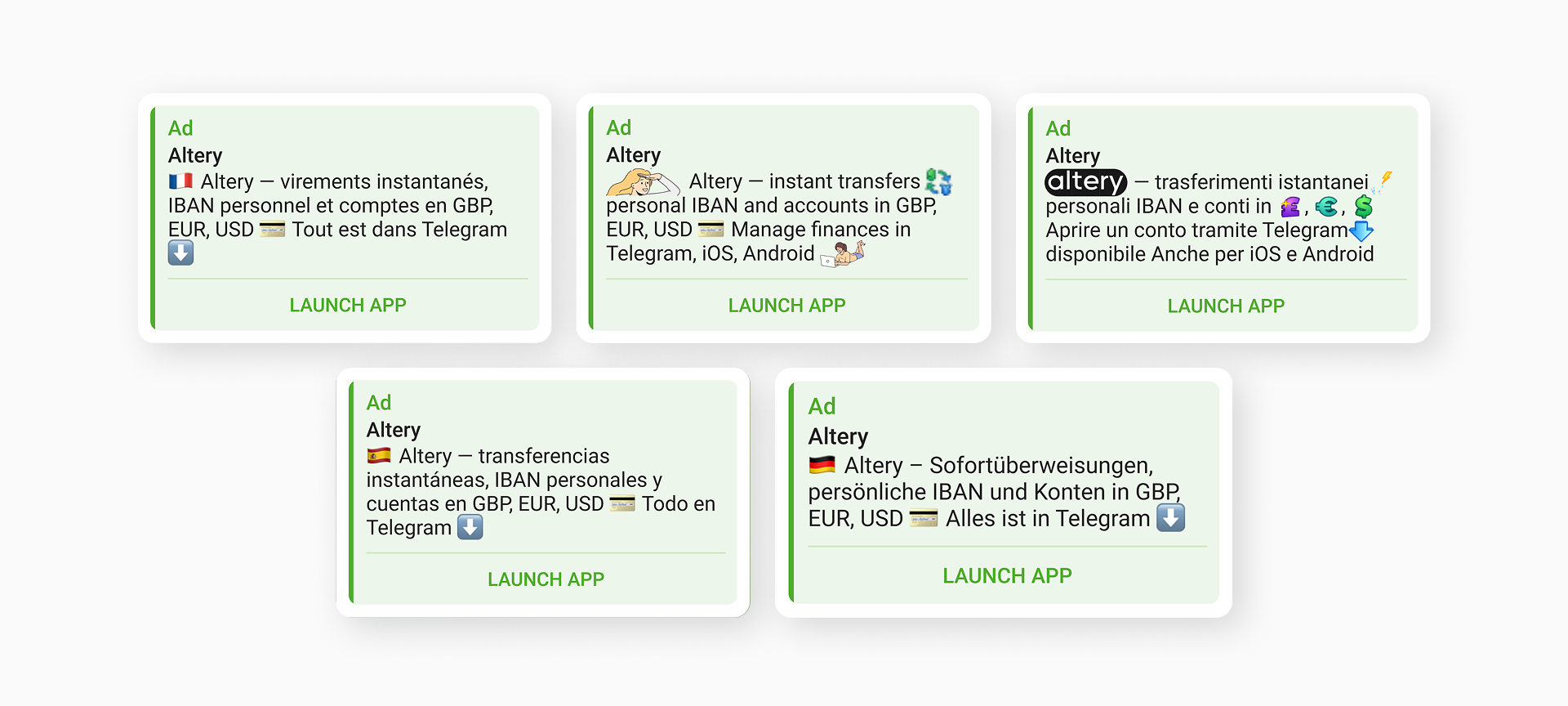The height and width of the screenshot is (706, 1568).
Task: Click LAUNCH APP on the German ad
Action: click(1007, 575)
